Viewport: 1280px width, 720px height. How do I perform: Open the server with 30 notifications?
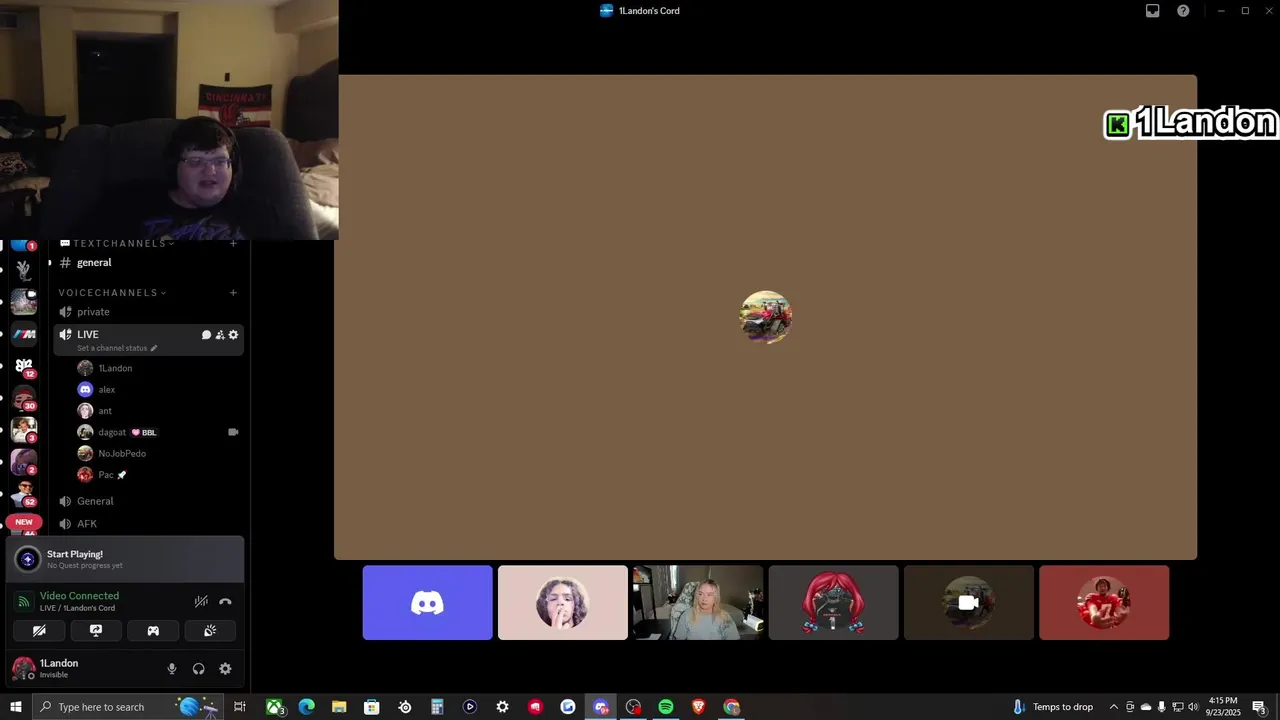coord(24,398)
